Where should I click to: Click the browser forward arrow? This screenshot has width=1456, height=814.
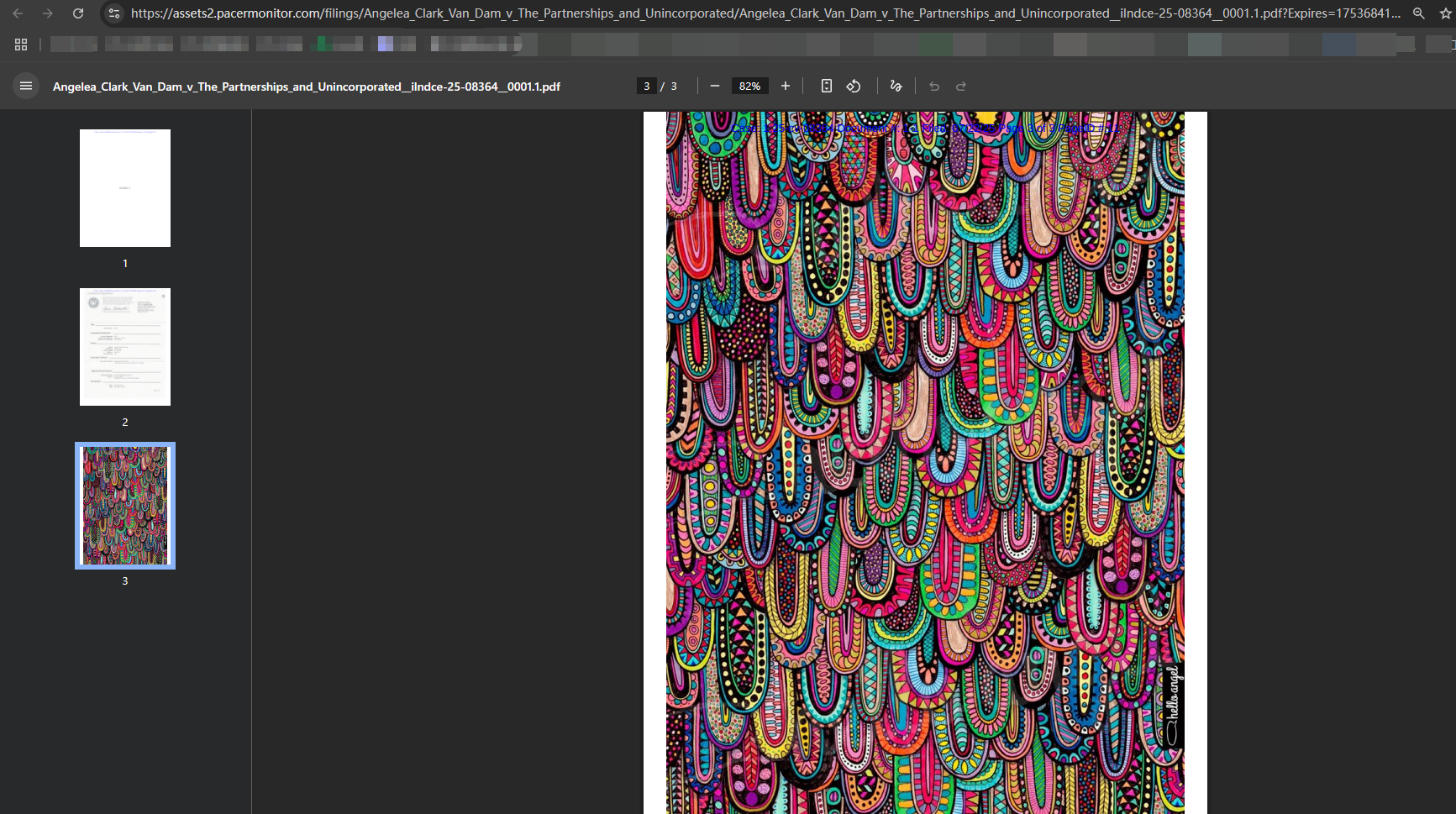click(x=48, y=13)
